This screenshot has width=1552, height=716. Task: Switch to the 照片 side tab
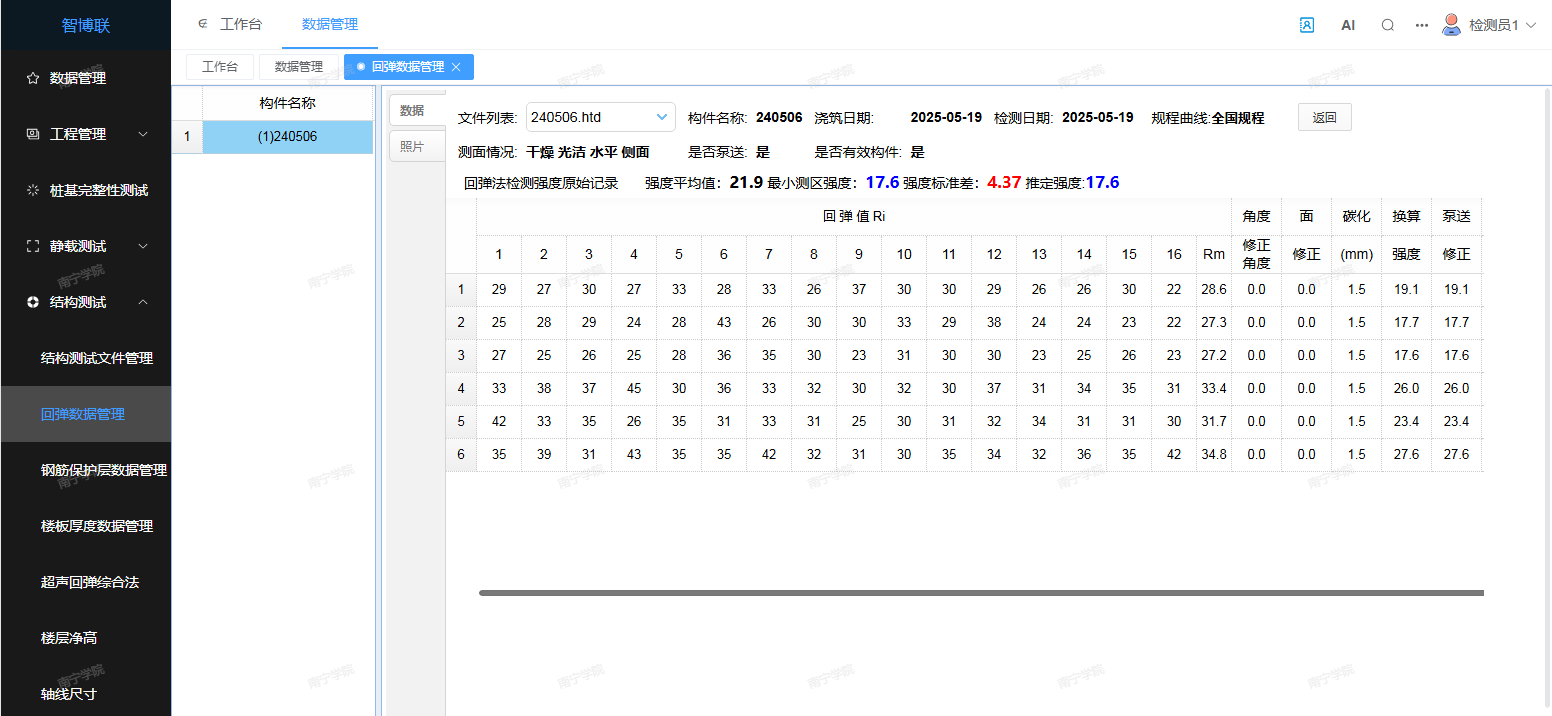pos(412,146)
